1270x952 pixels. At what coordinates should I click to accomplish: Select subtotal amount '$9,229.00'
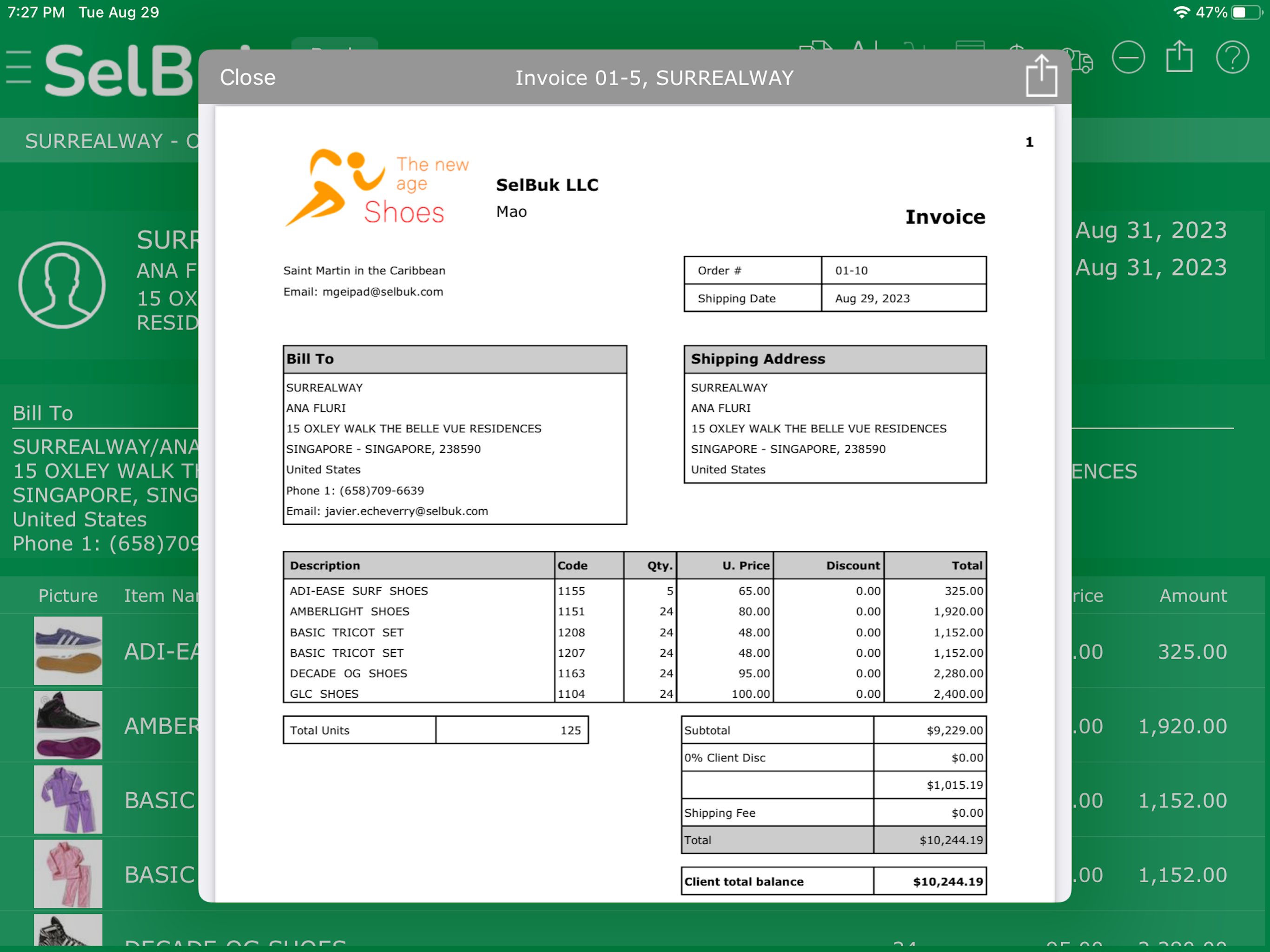954,730
